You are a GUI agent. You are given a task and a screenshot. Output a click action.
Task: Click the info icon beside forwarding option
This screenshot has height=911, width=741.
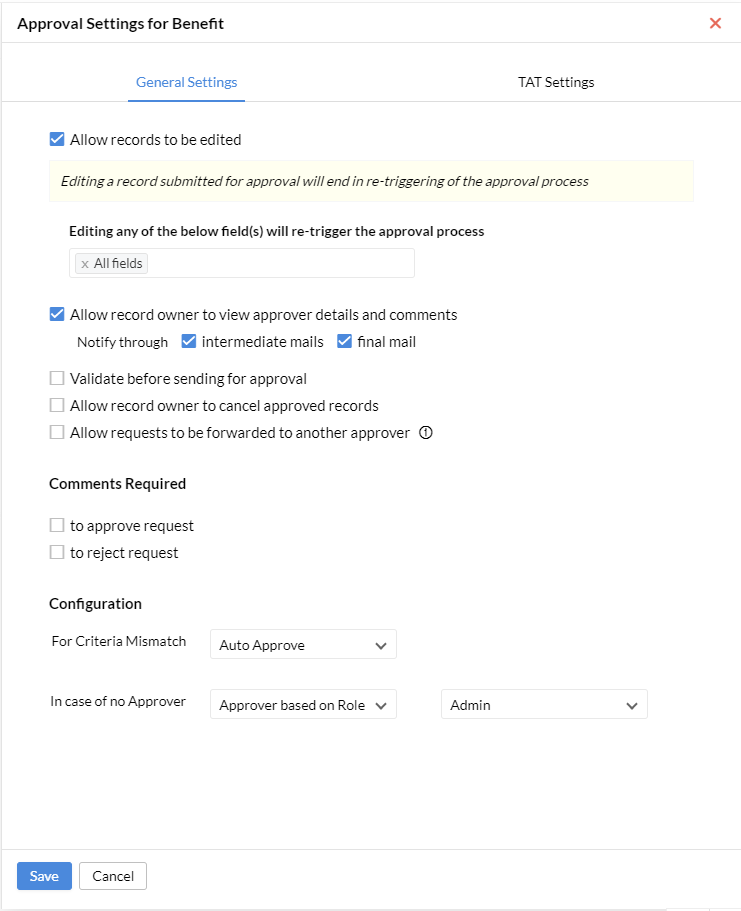425,433
